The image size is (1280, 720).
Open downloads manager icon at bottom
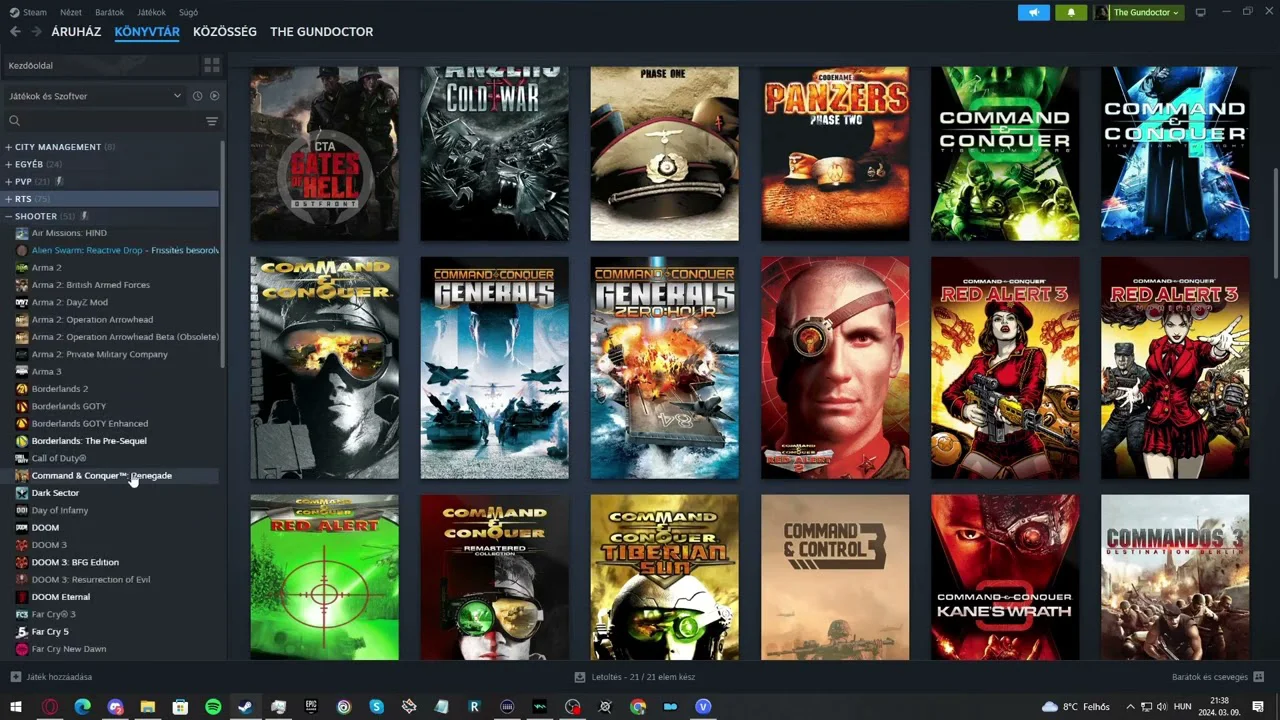pyautogui.click(x=580, y=677)
